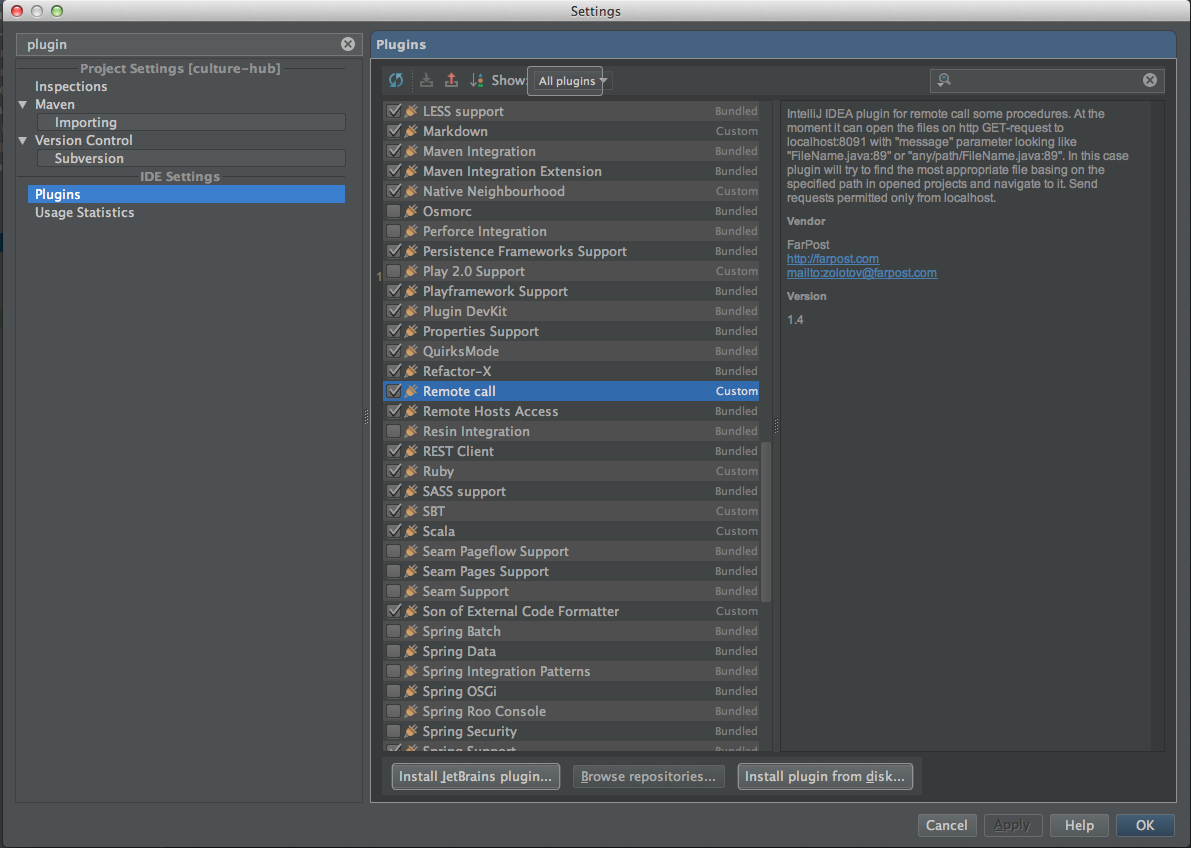
Task: Enable the Spring Batch plugin checkbox
Action: [x=394, y=631]
